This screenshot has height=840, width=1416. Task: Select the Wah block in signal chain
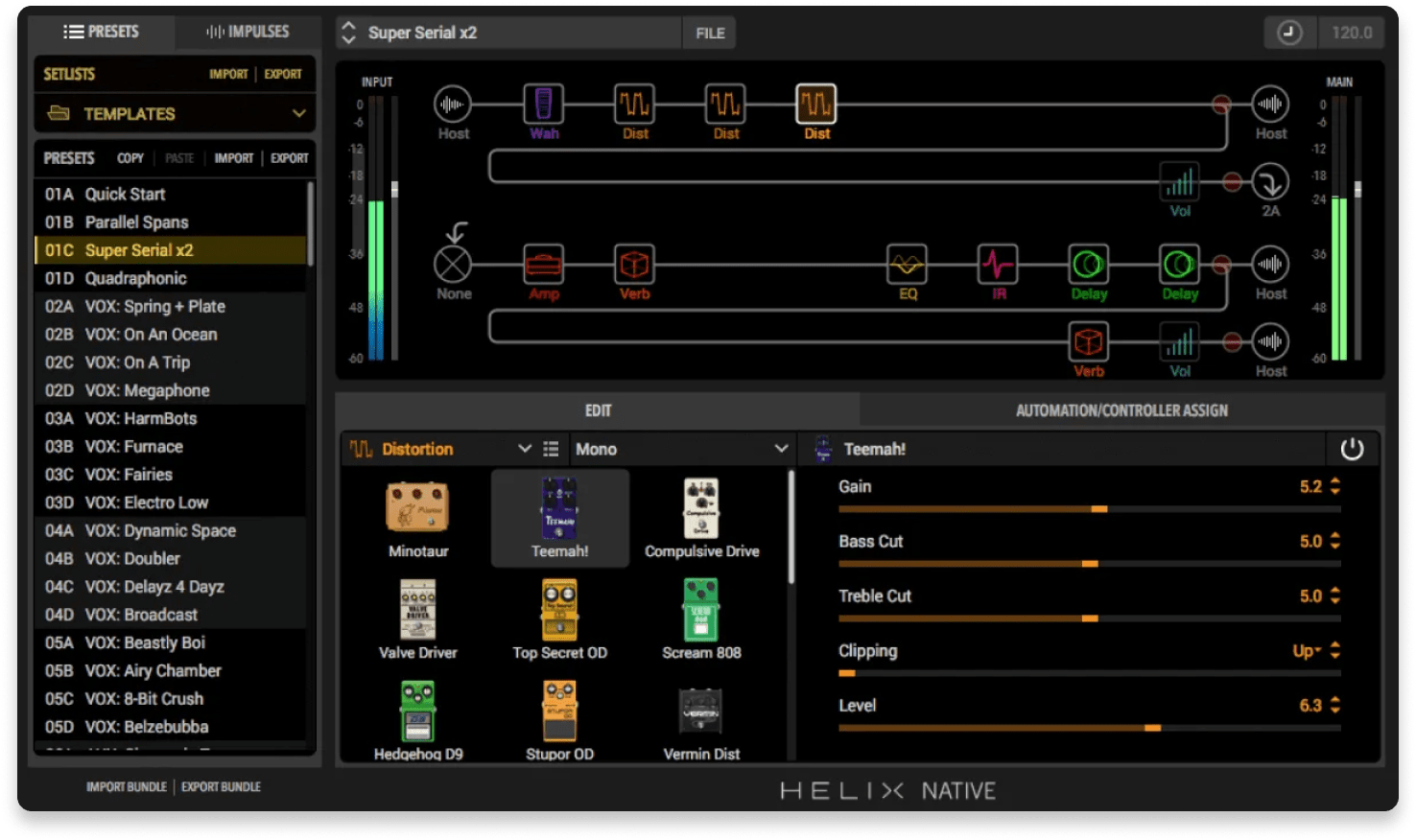[543, 105]
